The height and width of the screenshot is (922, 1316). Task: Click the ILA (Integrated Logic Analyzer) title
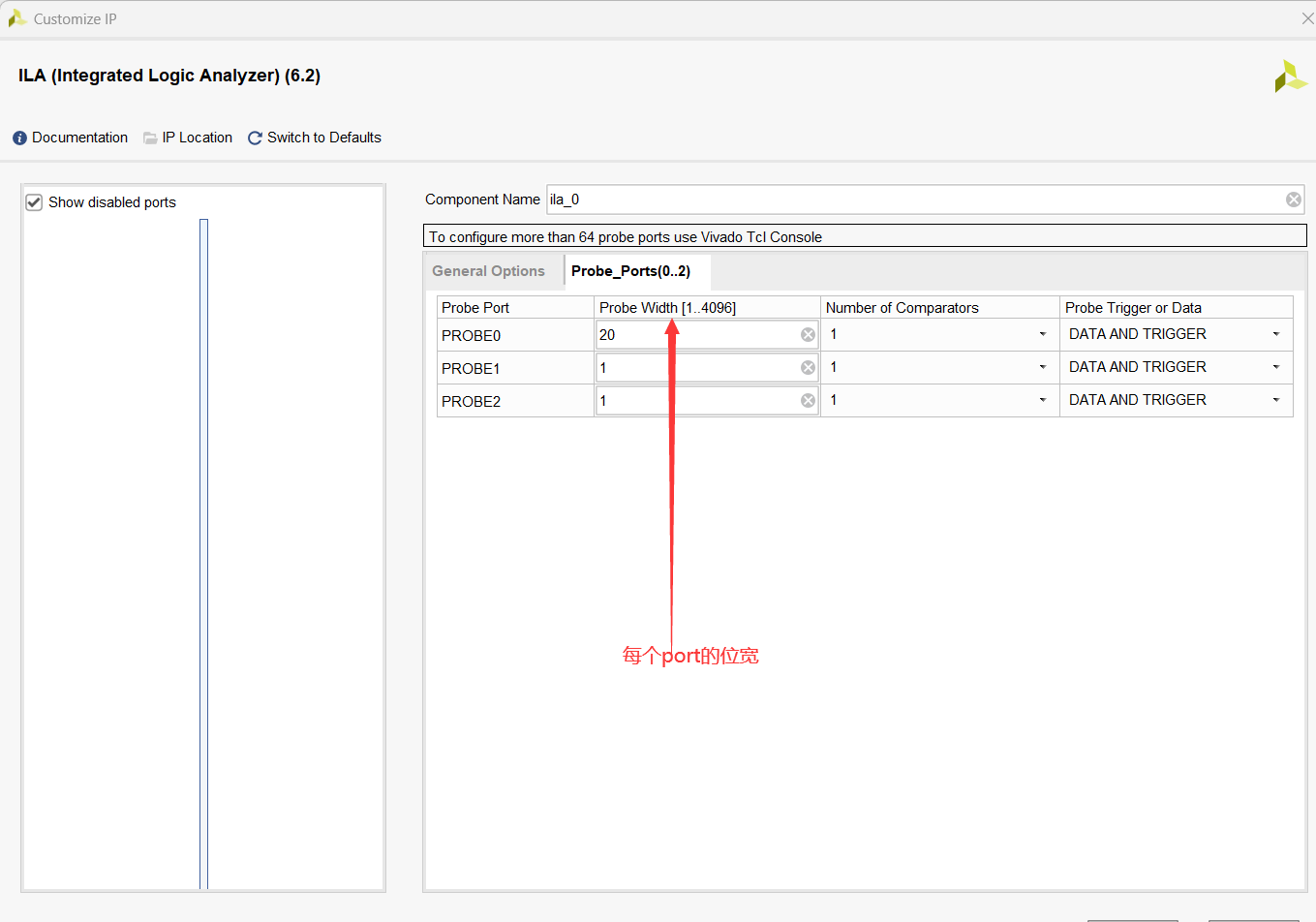click(x=169, y=76)
